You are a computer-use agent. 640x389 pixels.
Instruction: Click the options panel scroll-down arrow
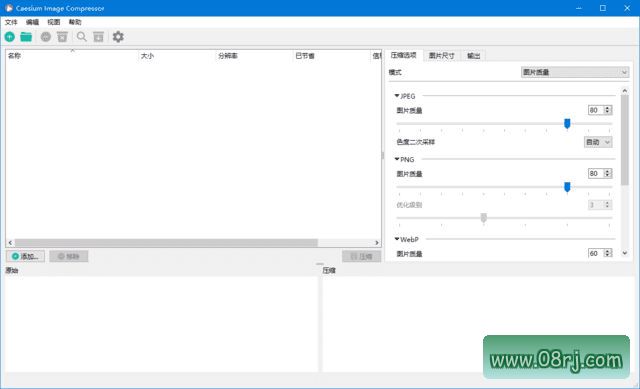[x=624, y=253]
